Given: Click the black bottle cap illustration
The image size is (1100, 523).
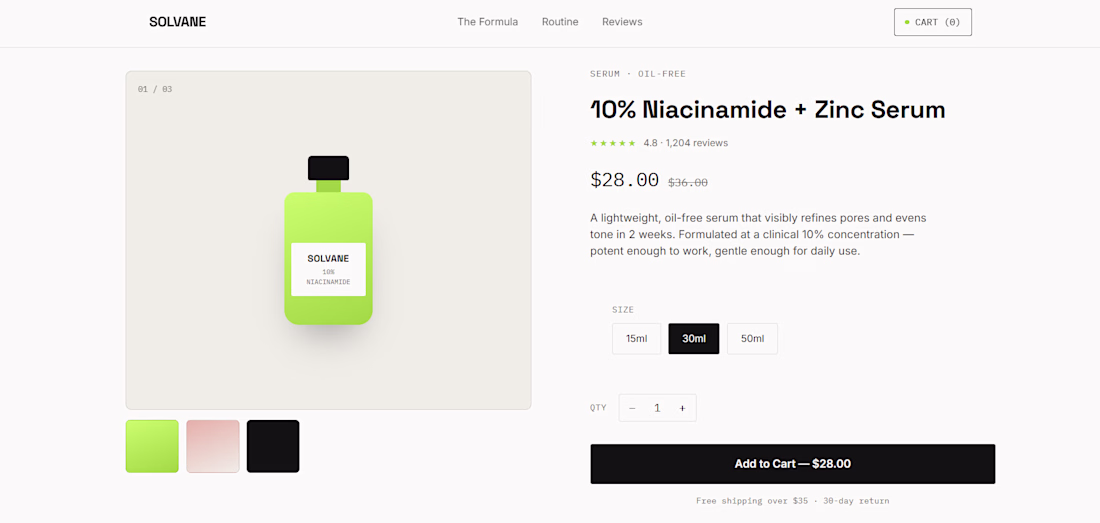Looking at the screenshot, I should pyautogui.click(x=328, y=168).
